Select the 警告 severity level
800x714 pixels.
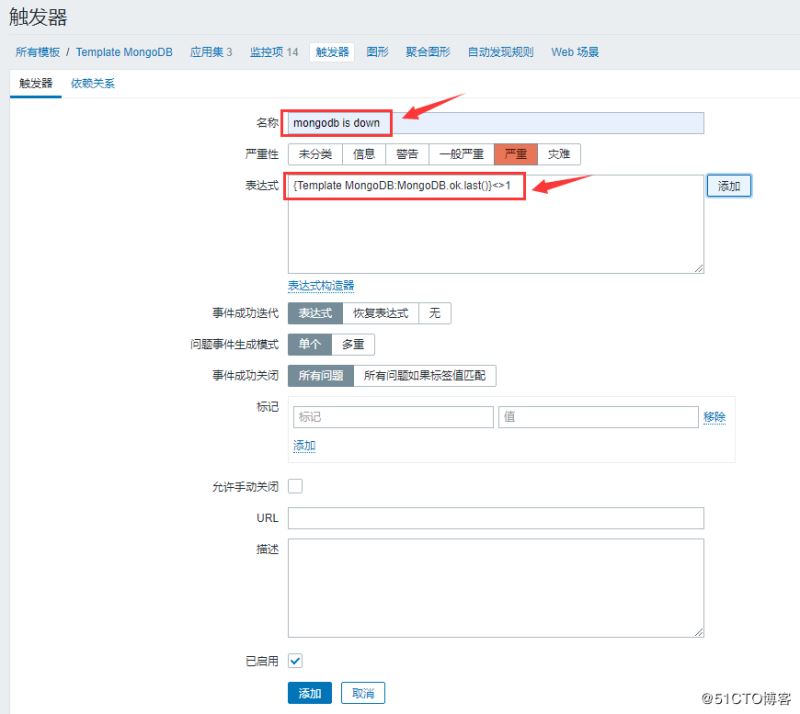(408, 154)
